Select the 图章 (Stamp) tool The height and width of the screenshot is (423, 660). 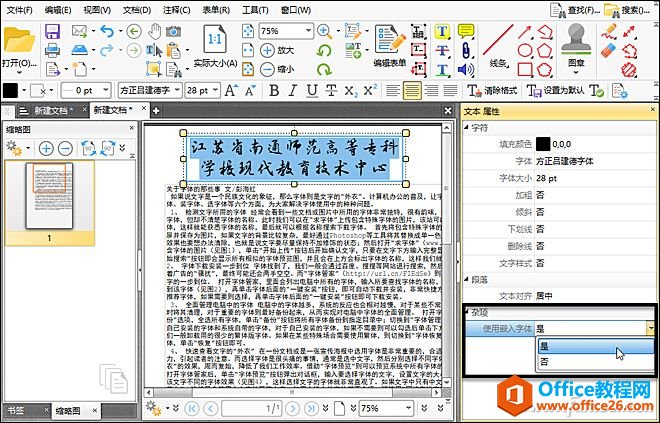click(x=576, y=45)
